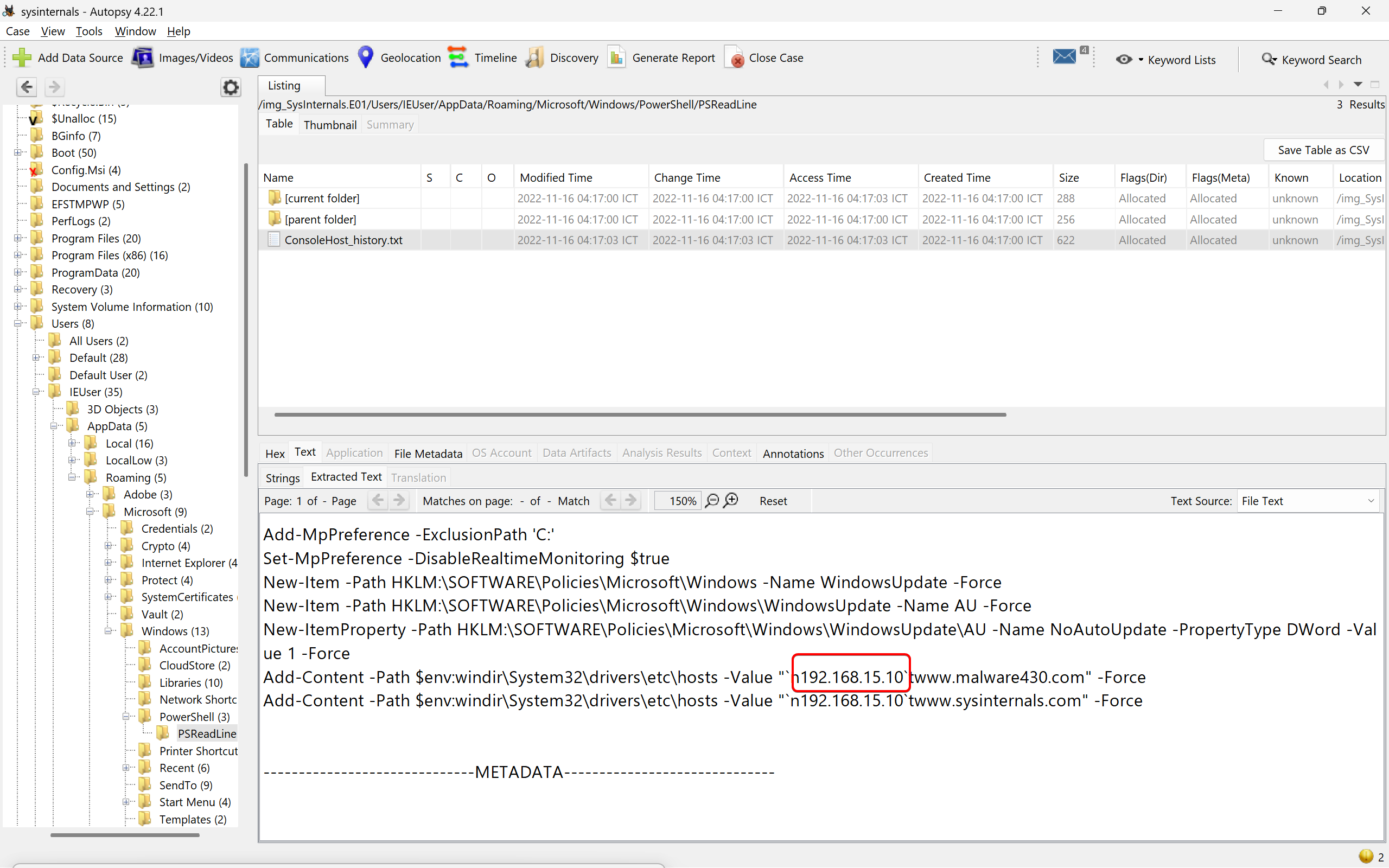Expand the Program Files (20) node
Viewport: 1389px width, 868px height.
point(18,238)
